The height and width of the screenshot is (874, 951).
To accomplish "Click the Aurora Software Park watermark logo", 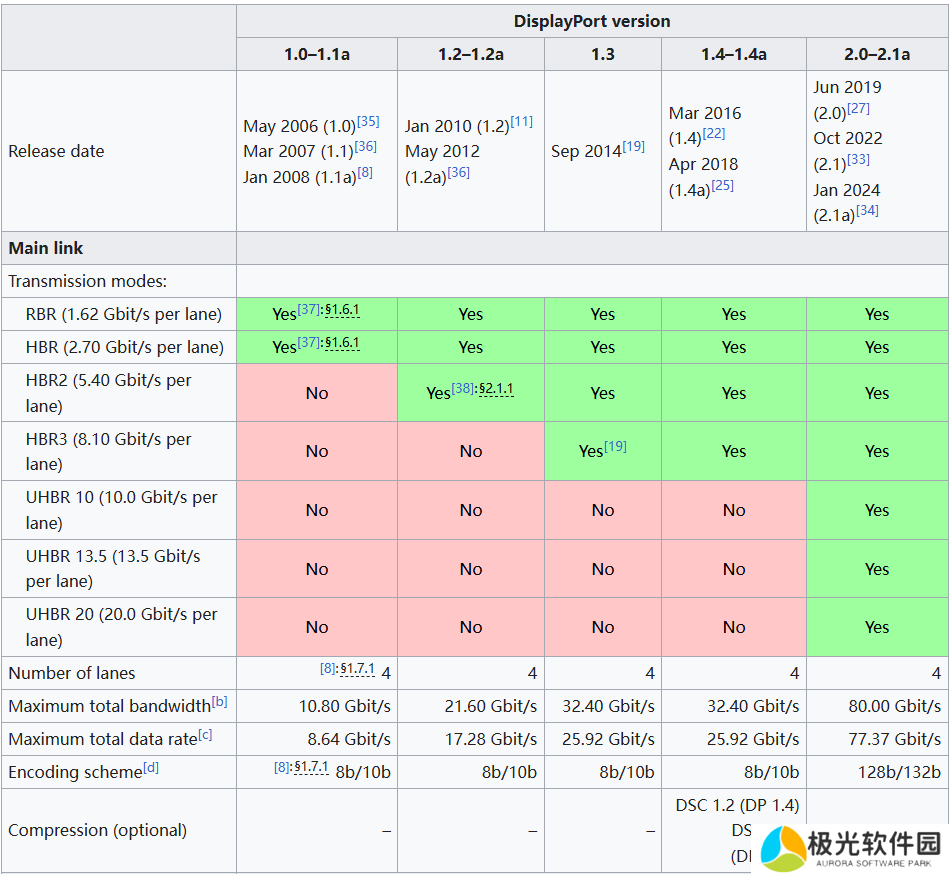I will coord(852,848).
